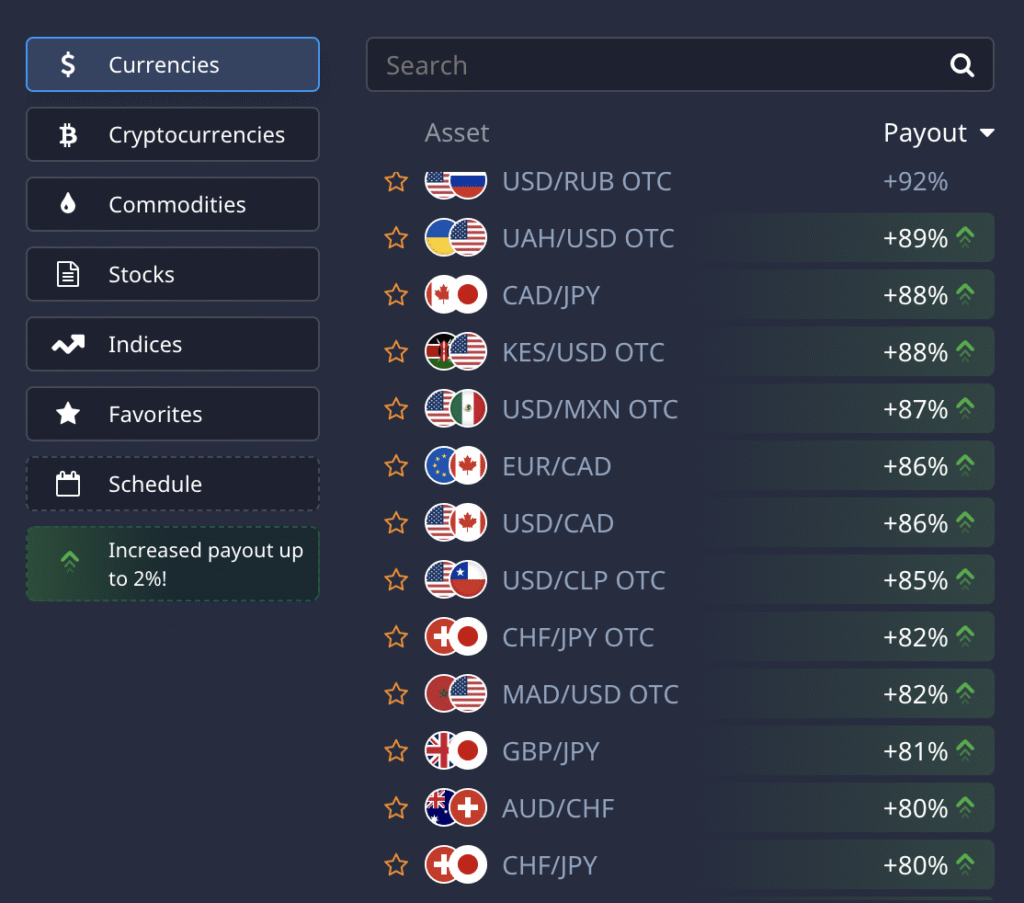Click the Search input field
The height and width of the screenshot is (903, 1024).
pos(650,65)
